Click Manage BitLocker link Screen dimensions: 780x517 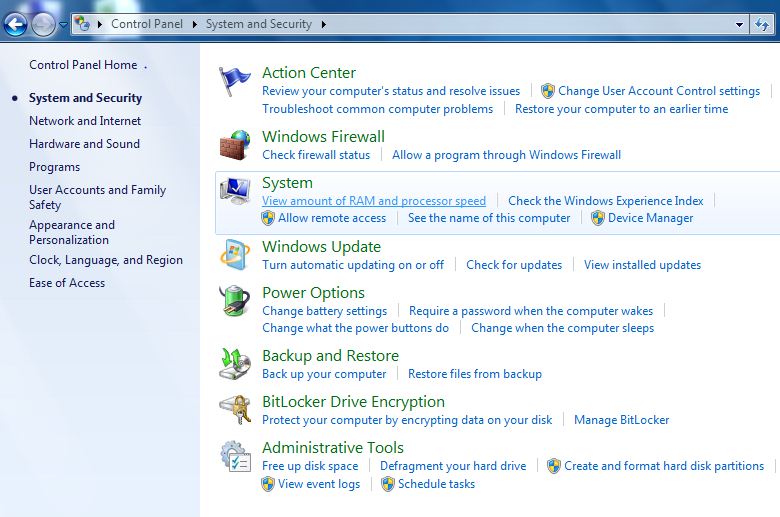tap(621, 420)
